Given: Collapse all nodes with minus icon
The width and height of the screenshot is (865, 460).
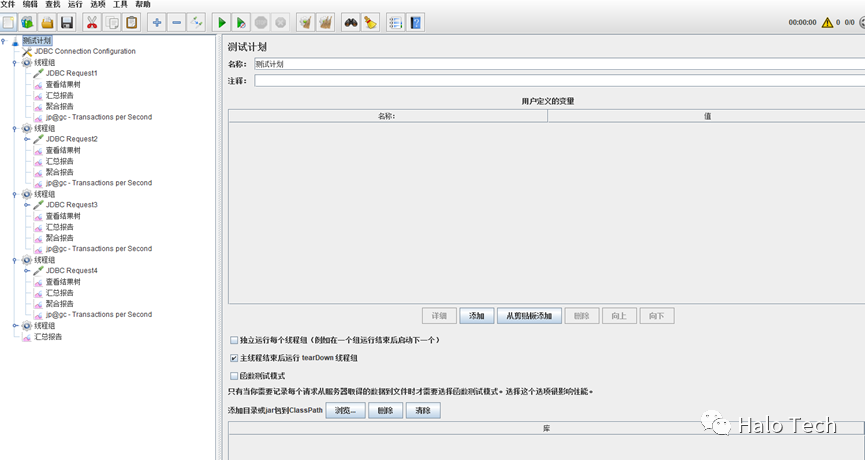Looking at the screenshot, I should pos(177,23).
